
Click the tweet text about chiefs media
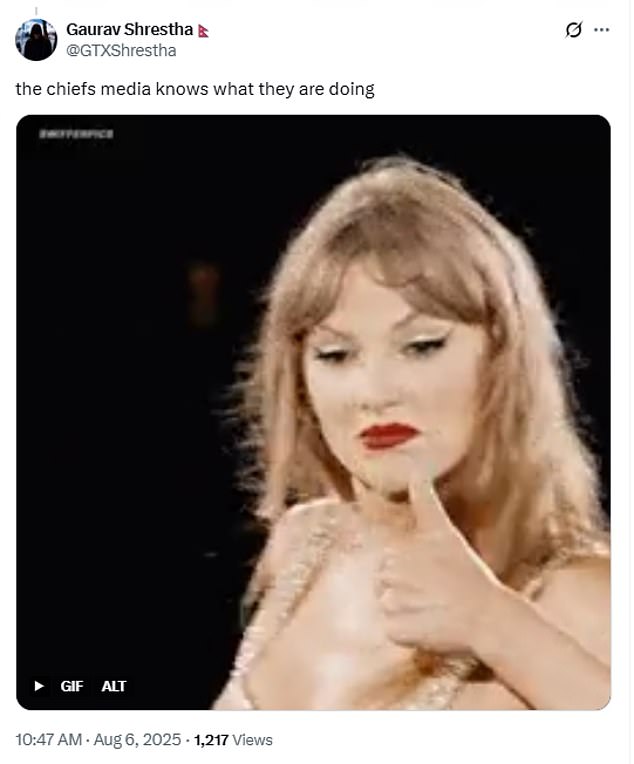pos(195,89)
